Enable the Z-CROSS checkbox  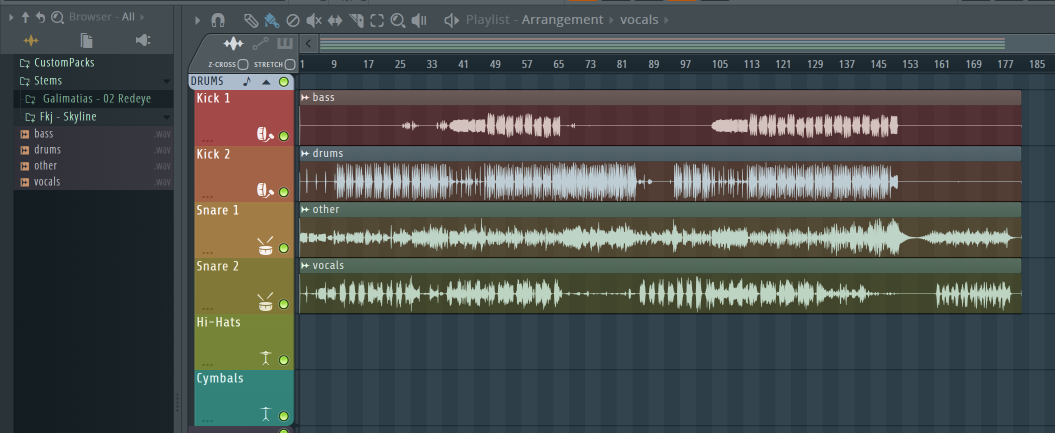[x=243, y=65]
